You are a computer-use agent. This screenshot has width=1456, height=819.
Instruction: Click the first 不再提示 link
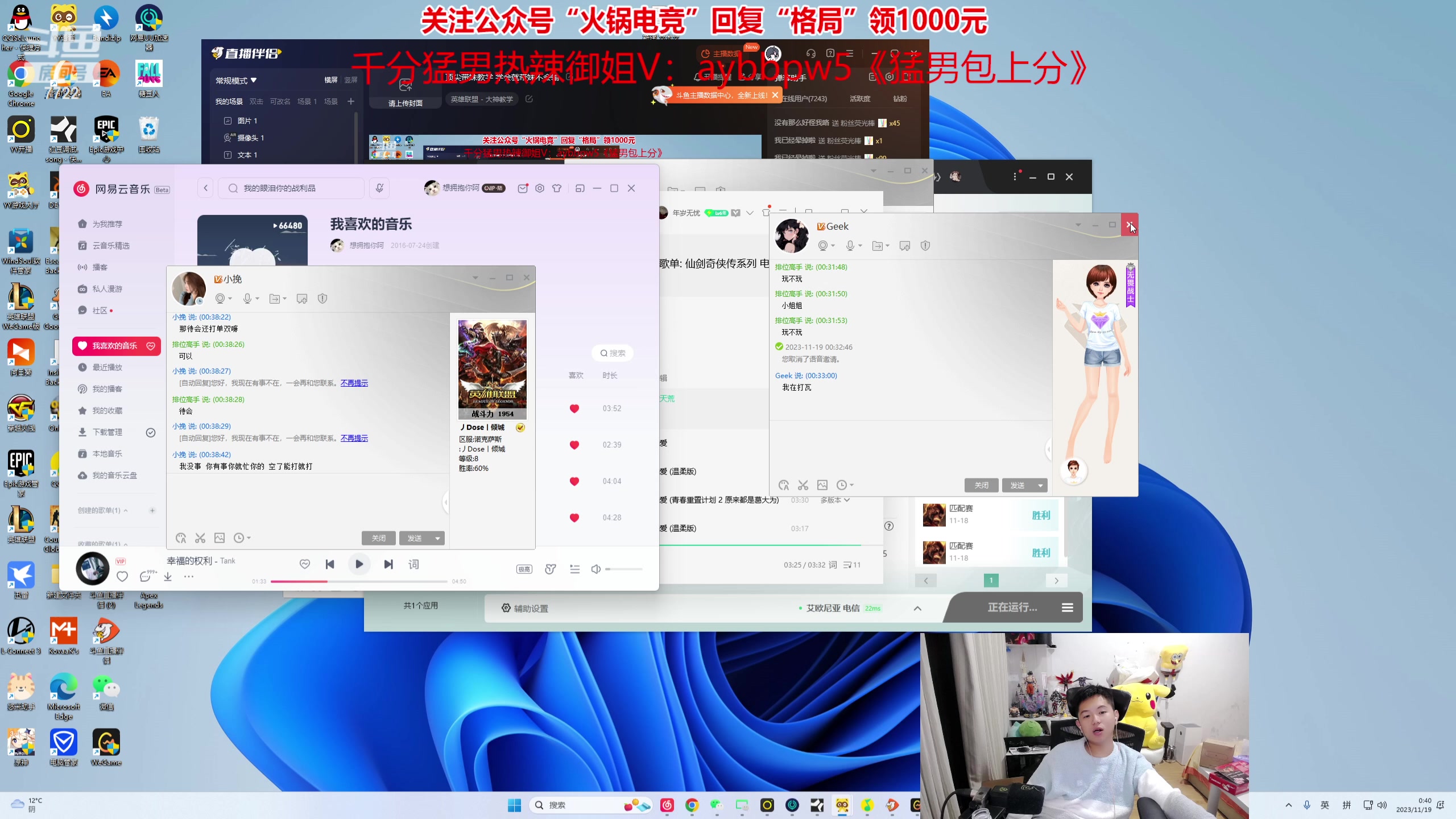354,383
